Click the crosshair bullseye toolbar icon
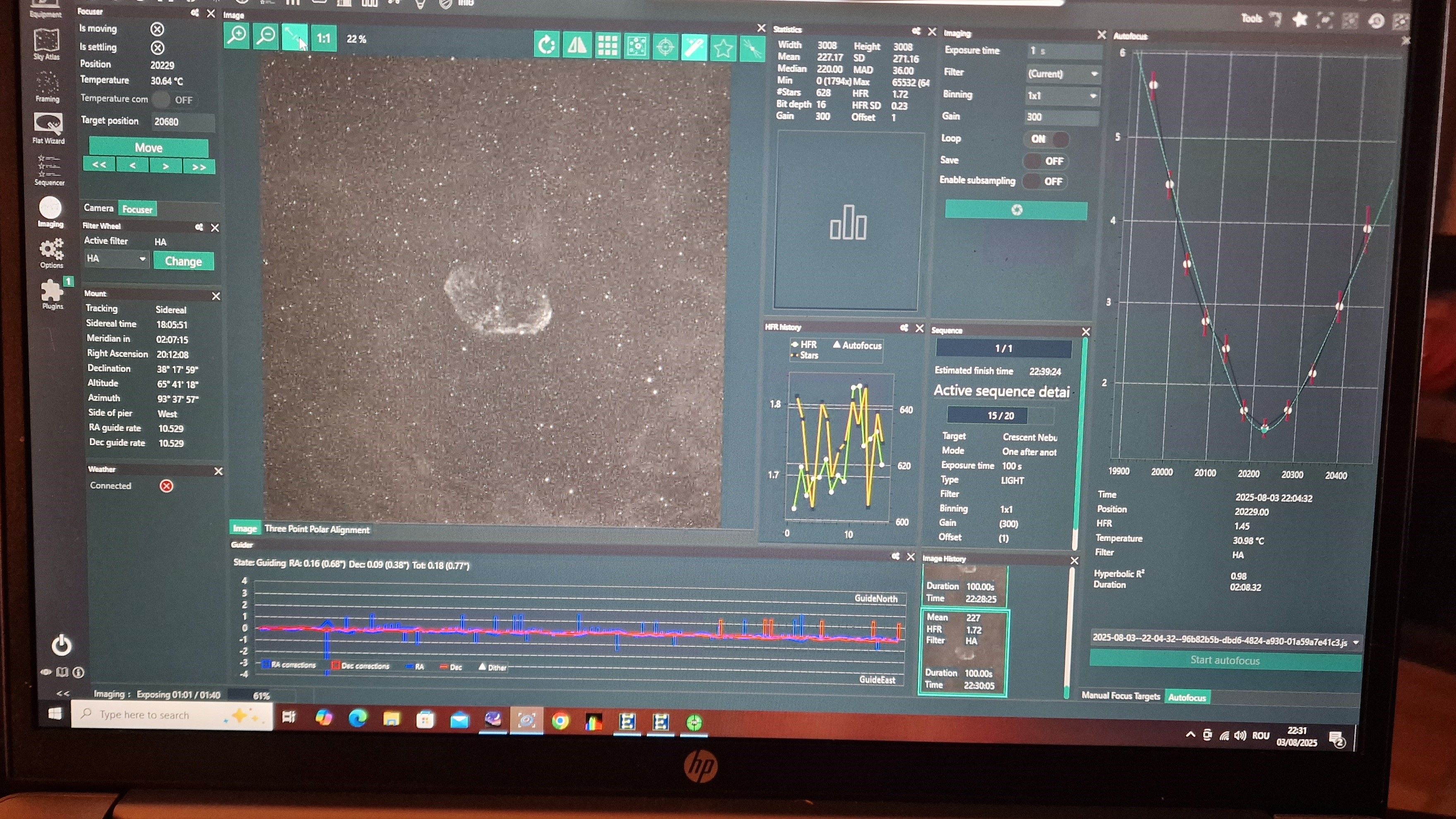Image resolution: width=1456 pixels, height=819 pixels. tap(665, 47)
